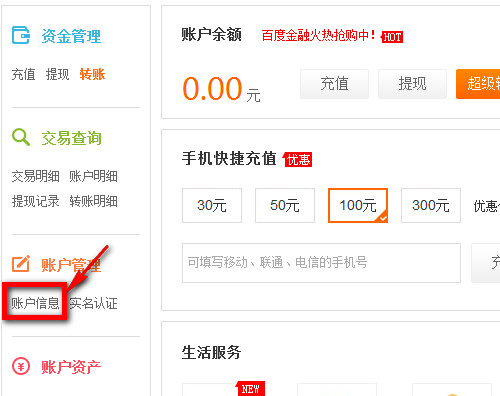Select the 50元 recharge amount
The image size is (500, 396).
click(x=285, y=205)
